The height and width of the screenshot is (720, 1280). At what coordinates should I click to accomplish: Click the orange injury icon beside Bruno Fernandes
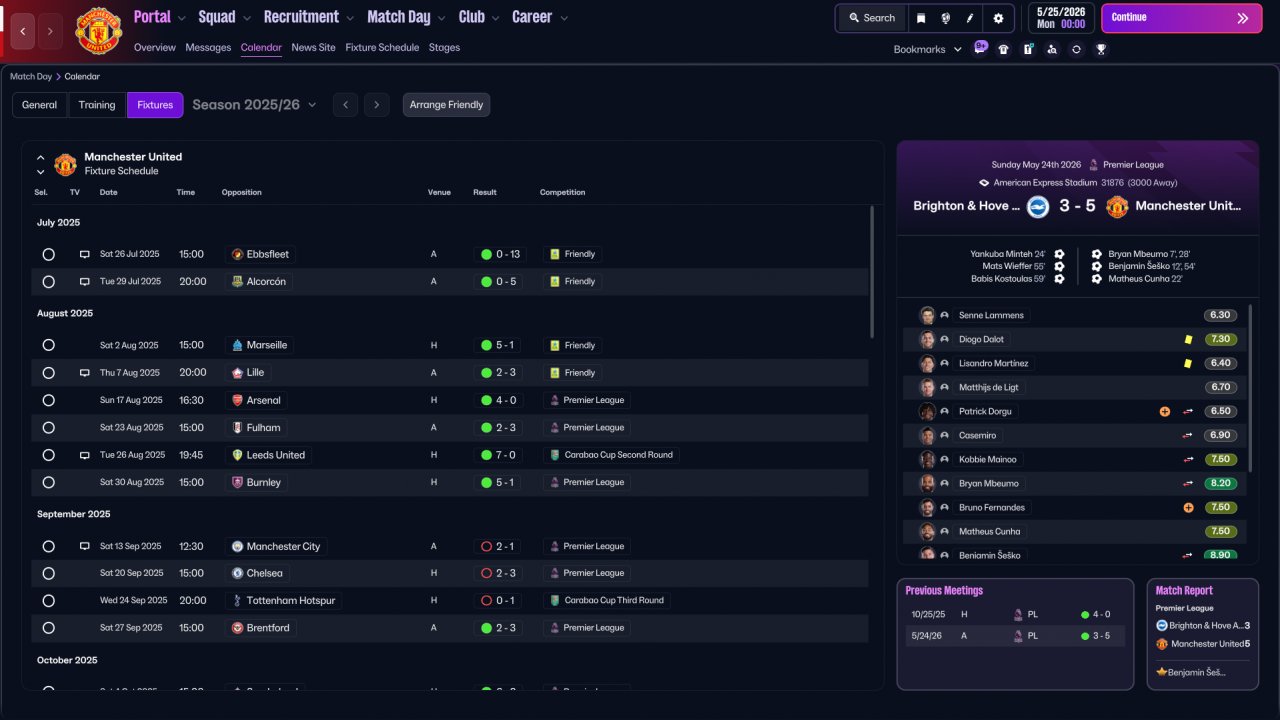point(1188,508)
